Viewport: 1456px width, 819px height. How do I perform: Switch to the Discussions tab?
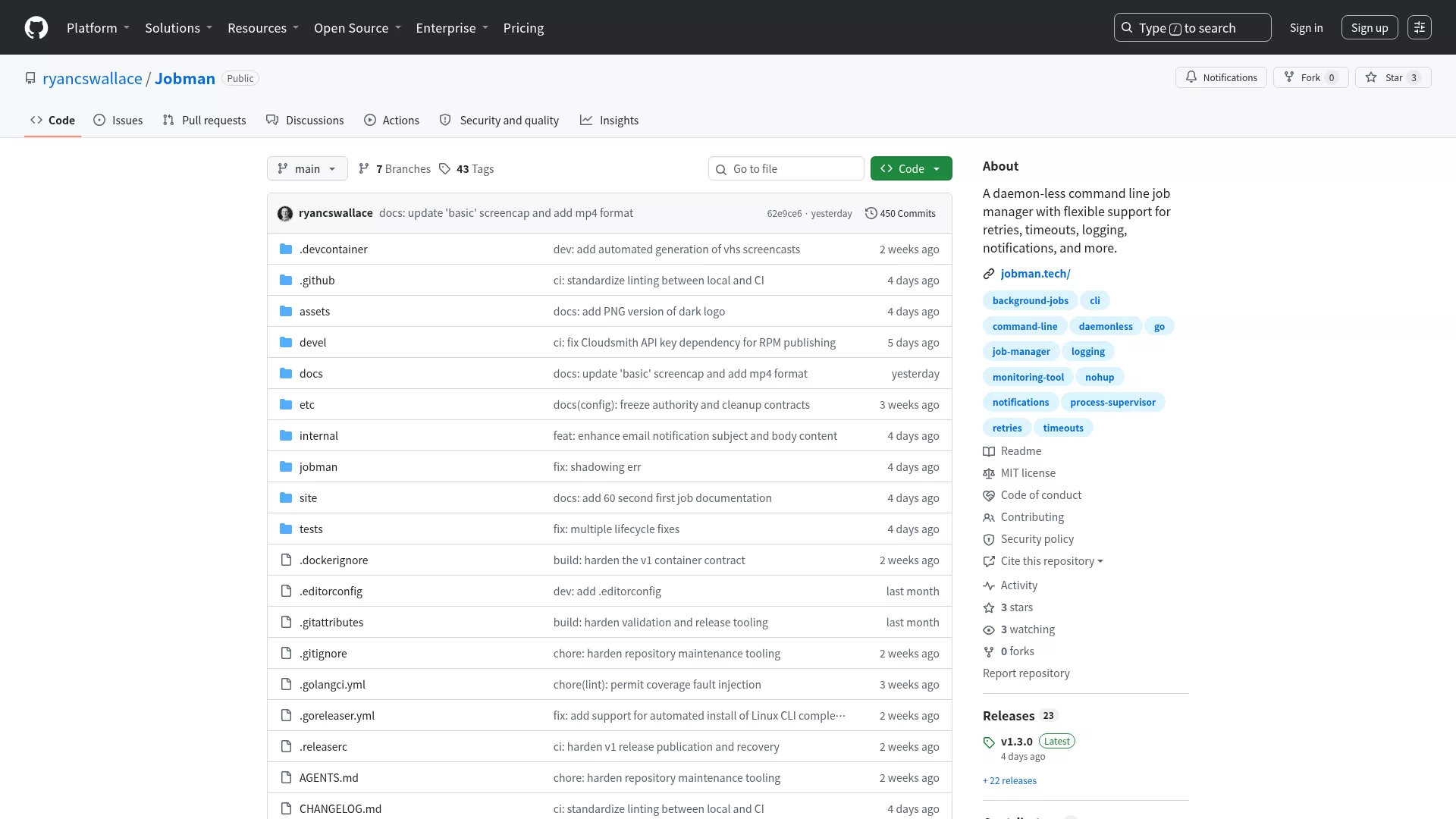[x=305, y=121]
